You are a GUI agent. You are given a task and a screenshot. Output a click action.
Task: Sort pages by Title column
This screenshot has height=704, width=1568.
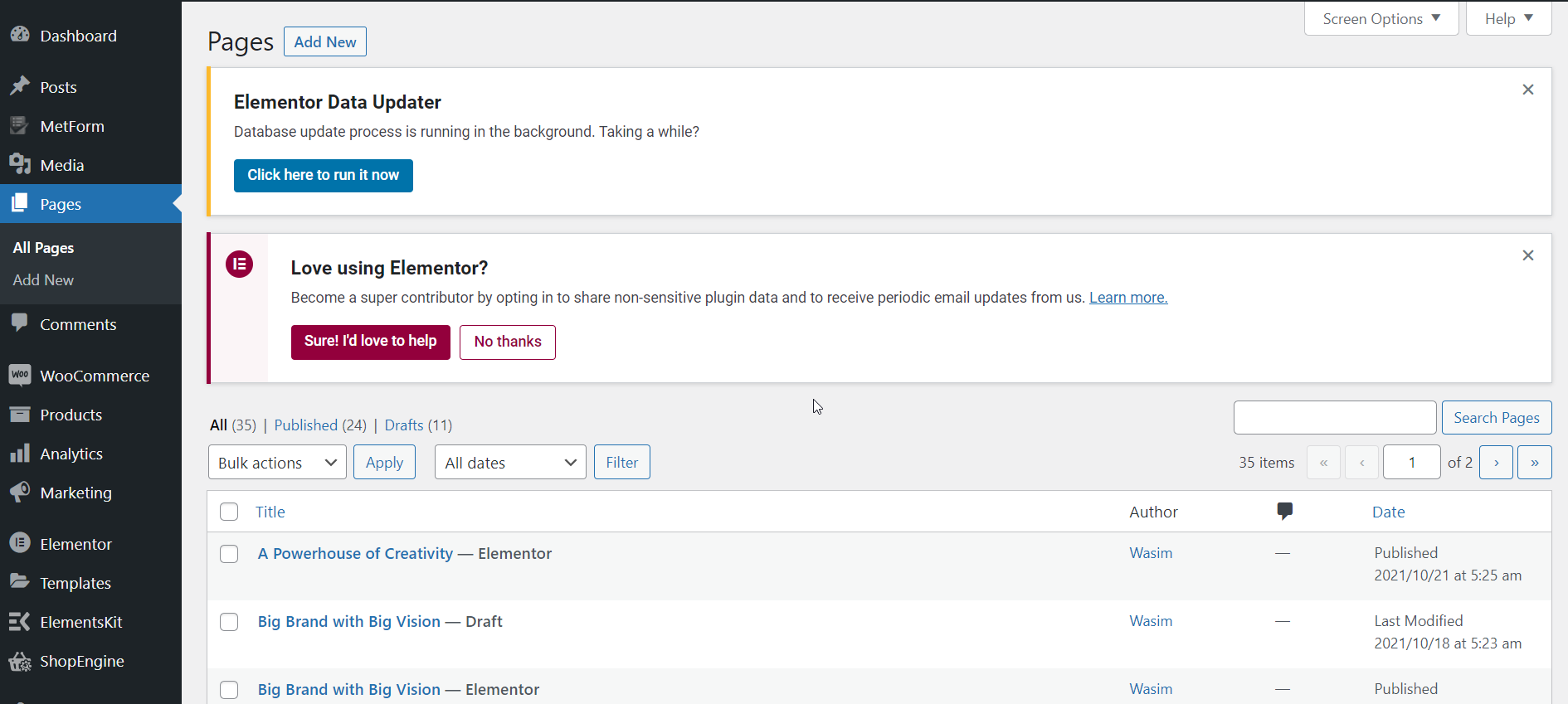pyautogui.click(x=270, y=512)
